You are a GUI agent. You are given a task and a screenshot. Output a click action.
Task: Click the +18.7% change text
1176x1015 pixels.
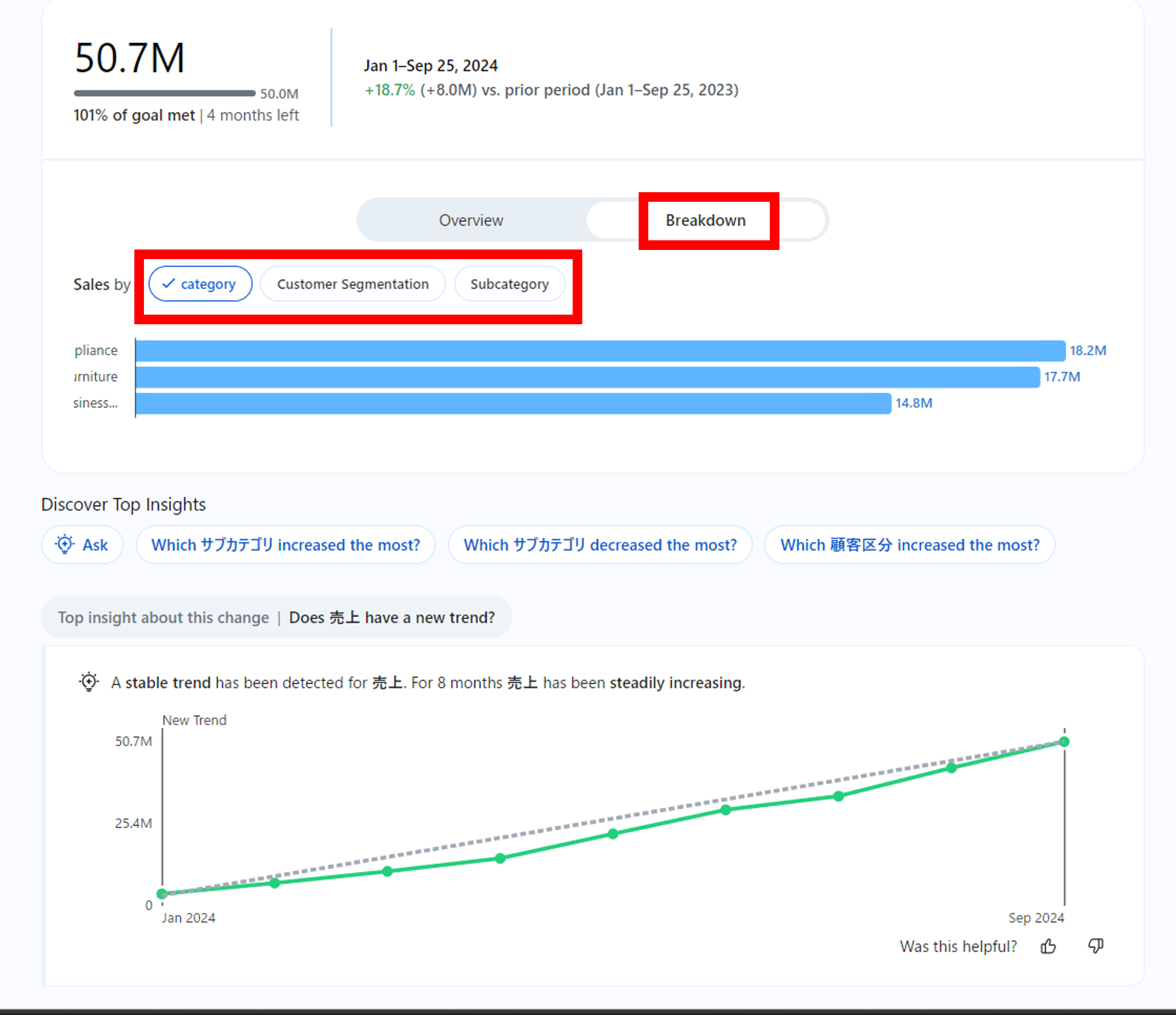coord(390,90)
